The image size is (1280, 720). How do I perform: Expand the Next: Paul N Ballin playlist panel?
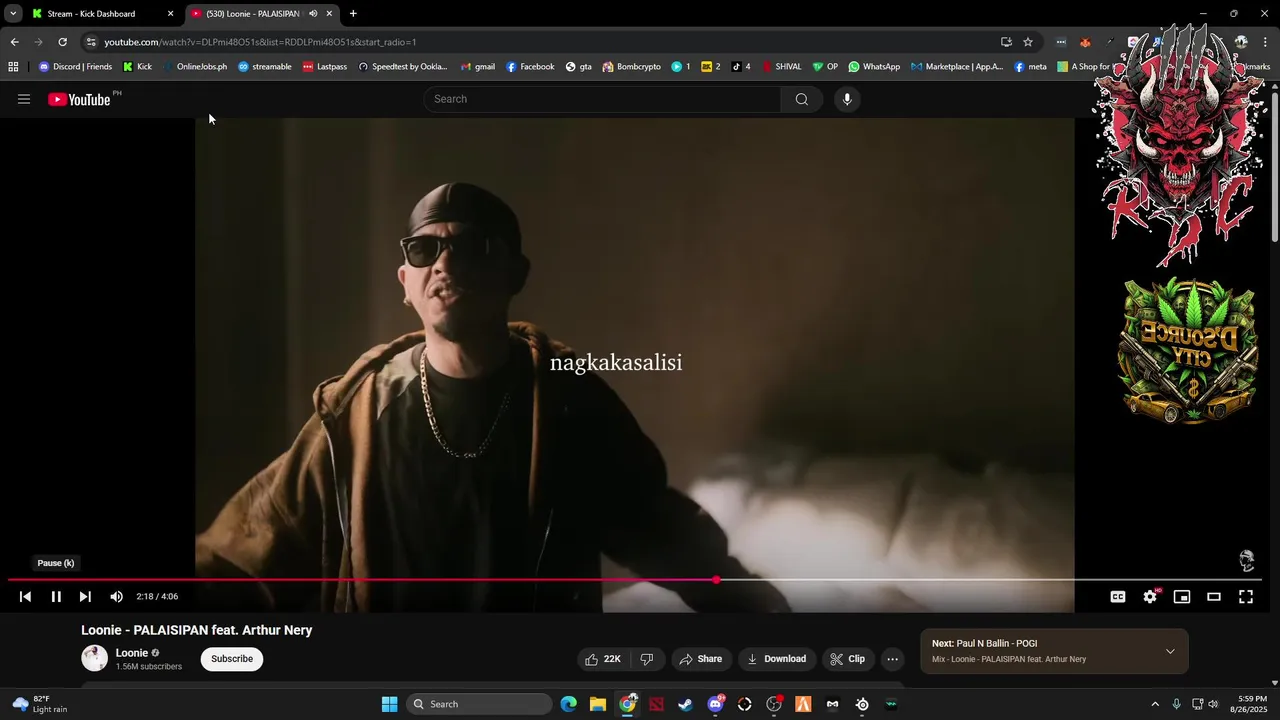pos(1170,651)
